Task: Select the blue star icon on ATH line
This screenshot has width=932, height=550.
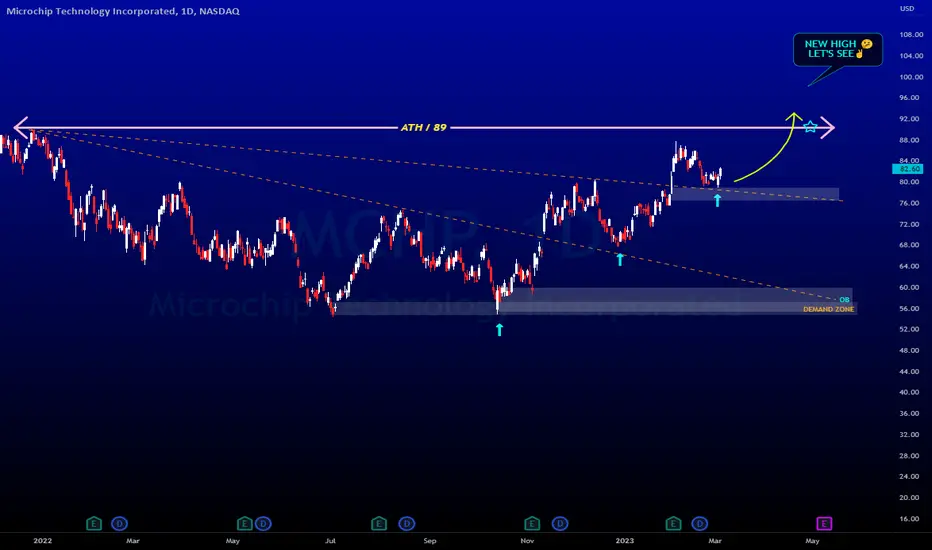Action: pos(810,127)
